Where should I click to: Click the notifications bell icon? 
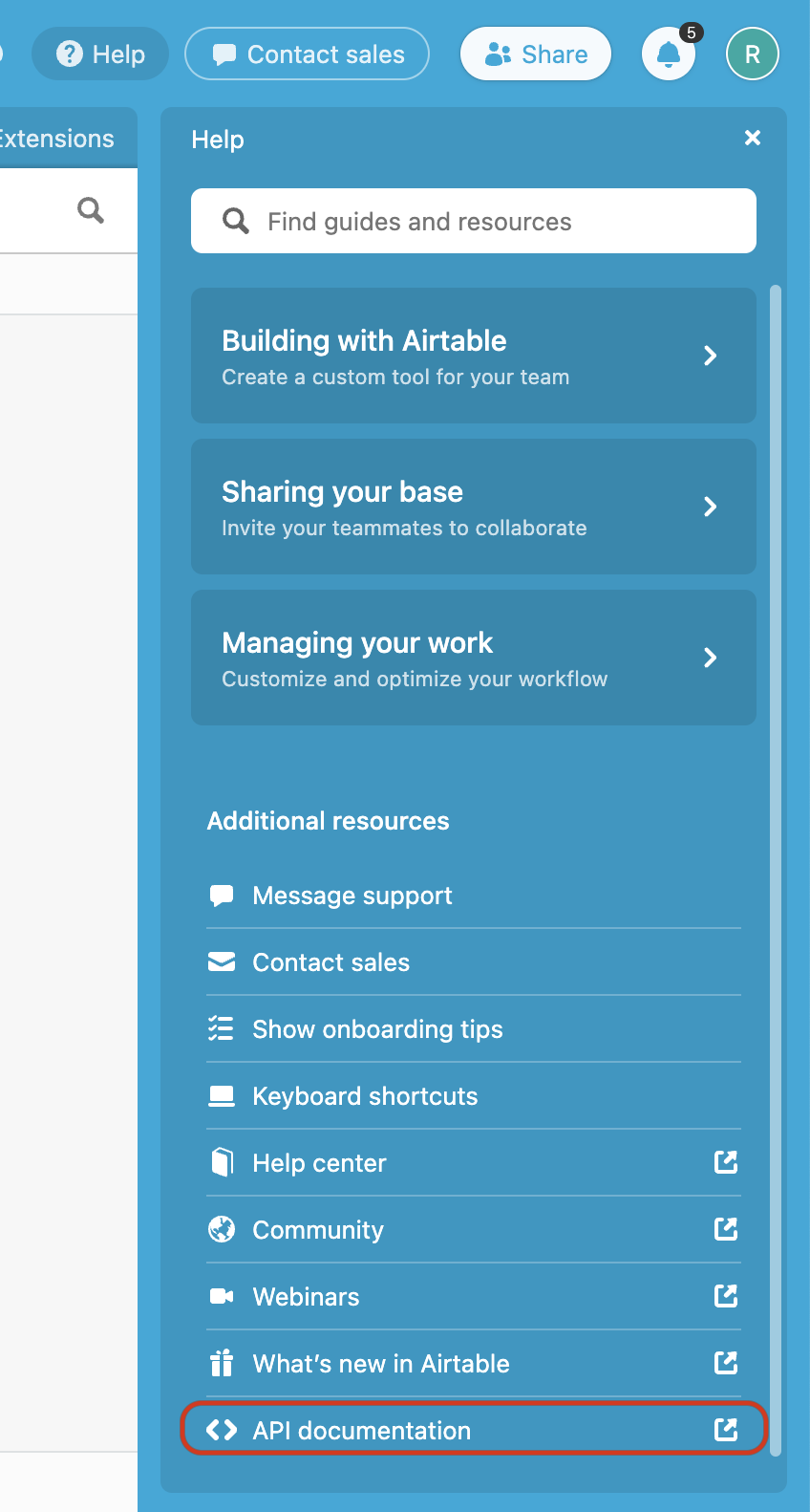pyautogui.click(x=669, y=54)
